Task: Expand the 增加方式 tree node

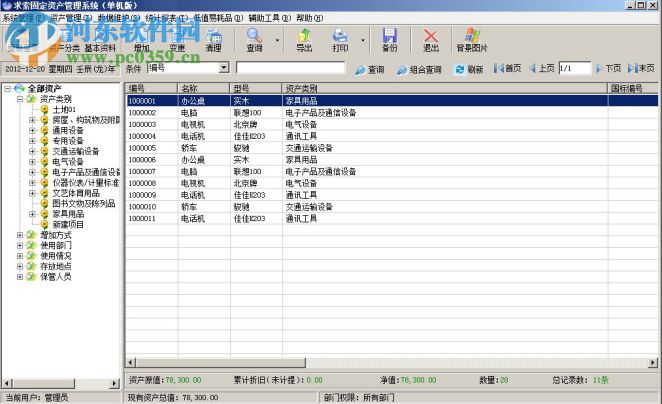Action: (x=19, y=235)
